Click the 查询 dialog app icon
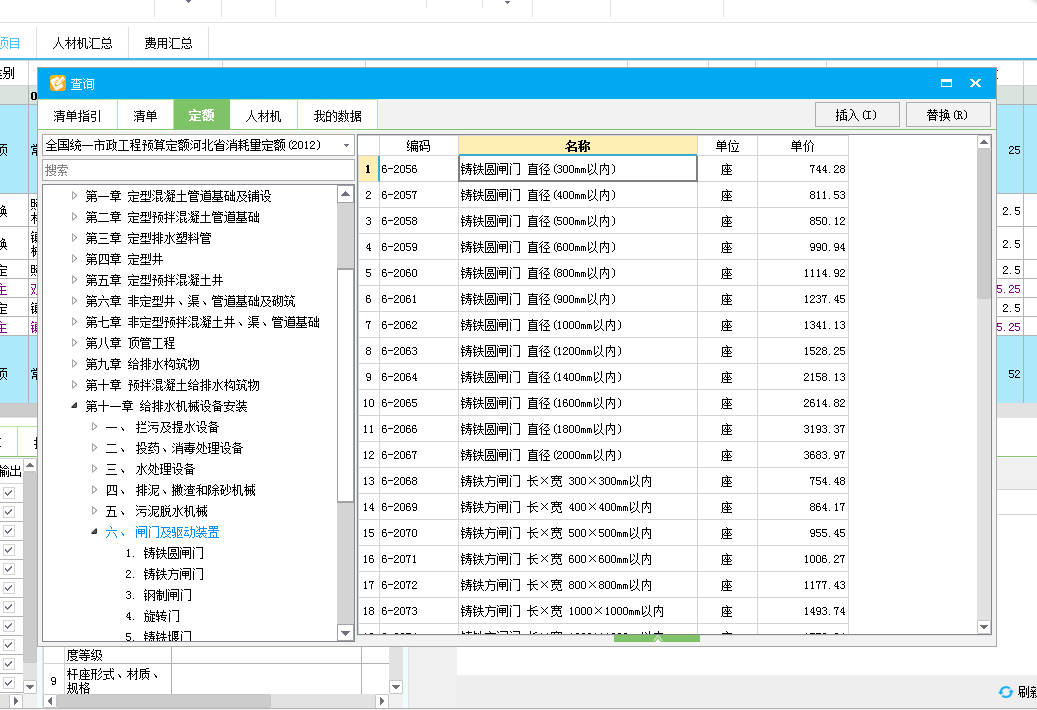The image size is (1037, 710). pyautogui.click(x=58, y=83)
